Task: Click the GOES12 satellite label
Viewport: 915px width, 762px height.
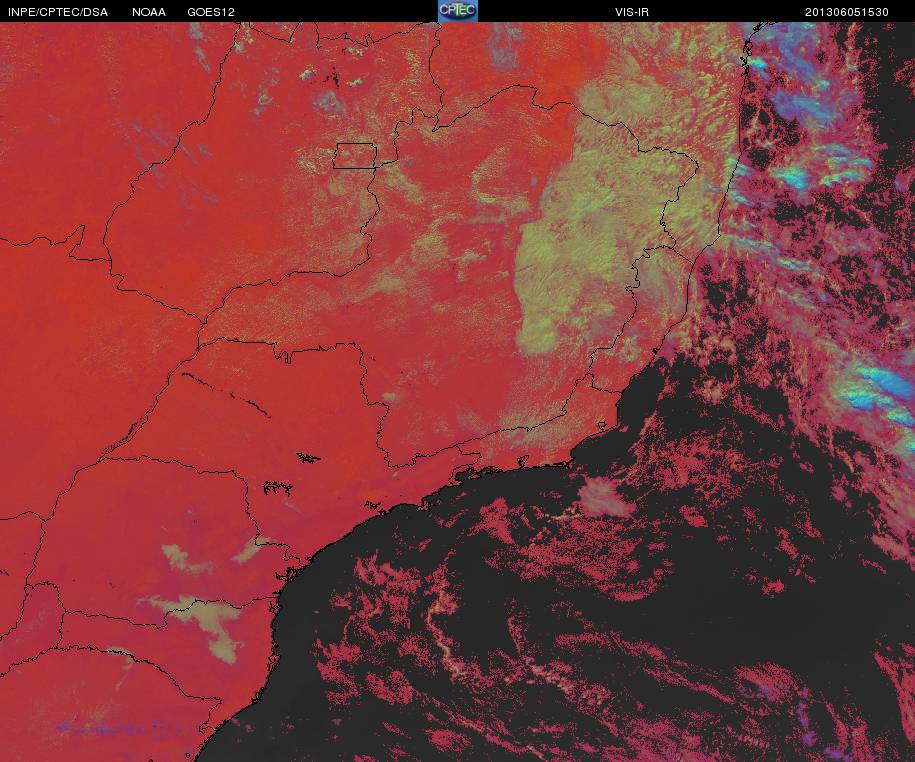Action: (211, 12)
